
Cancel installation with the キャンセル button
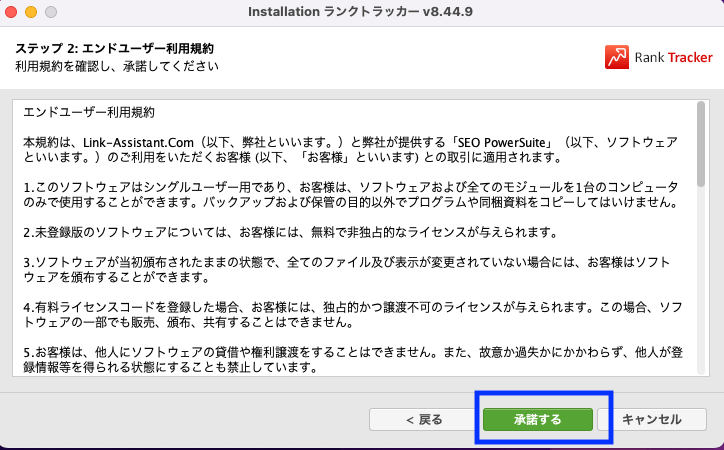point(652,420)
